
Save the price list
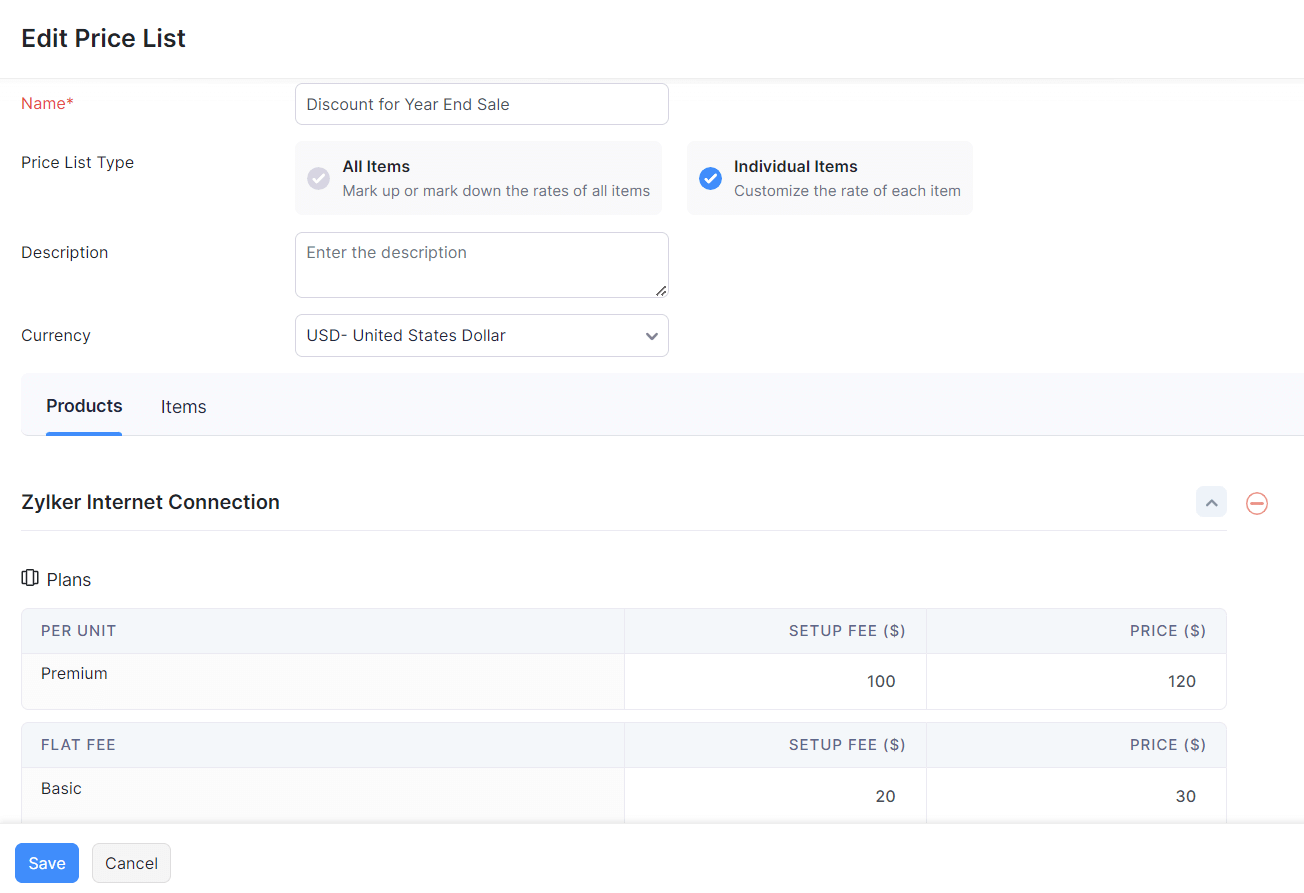47,863
